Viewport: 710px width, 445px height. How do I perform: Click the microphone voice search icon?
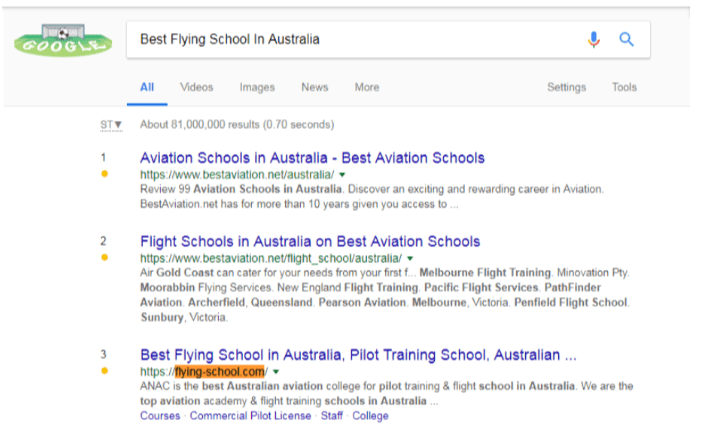click(594, 39)
